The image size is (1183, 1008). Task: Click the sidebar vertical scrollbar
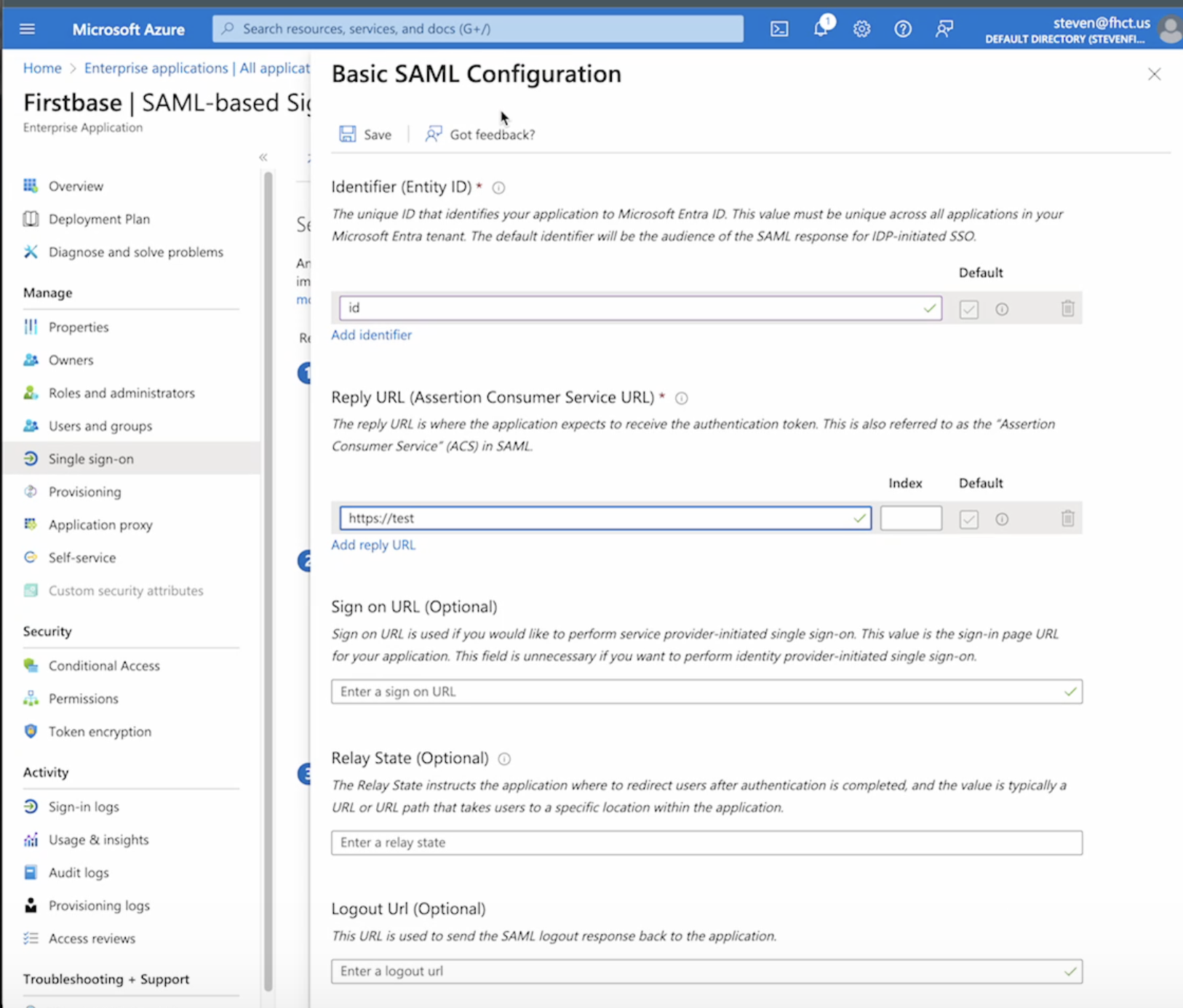(268, 582)
